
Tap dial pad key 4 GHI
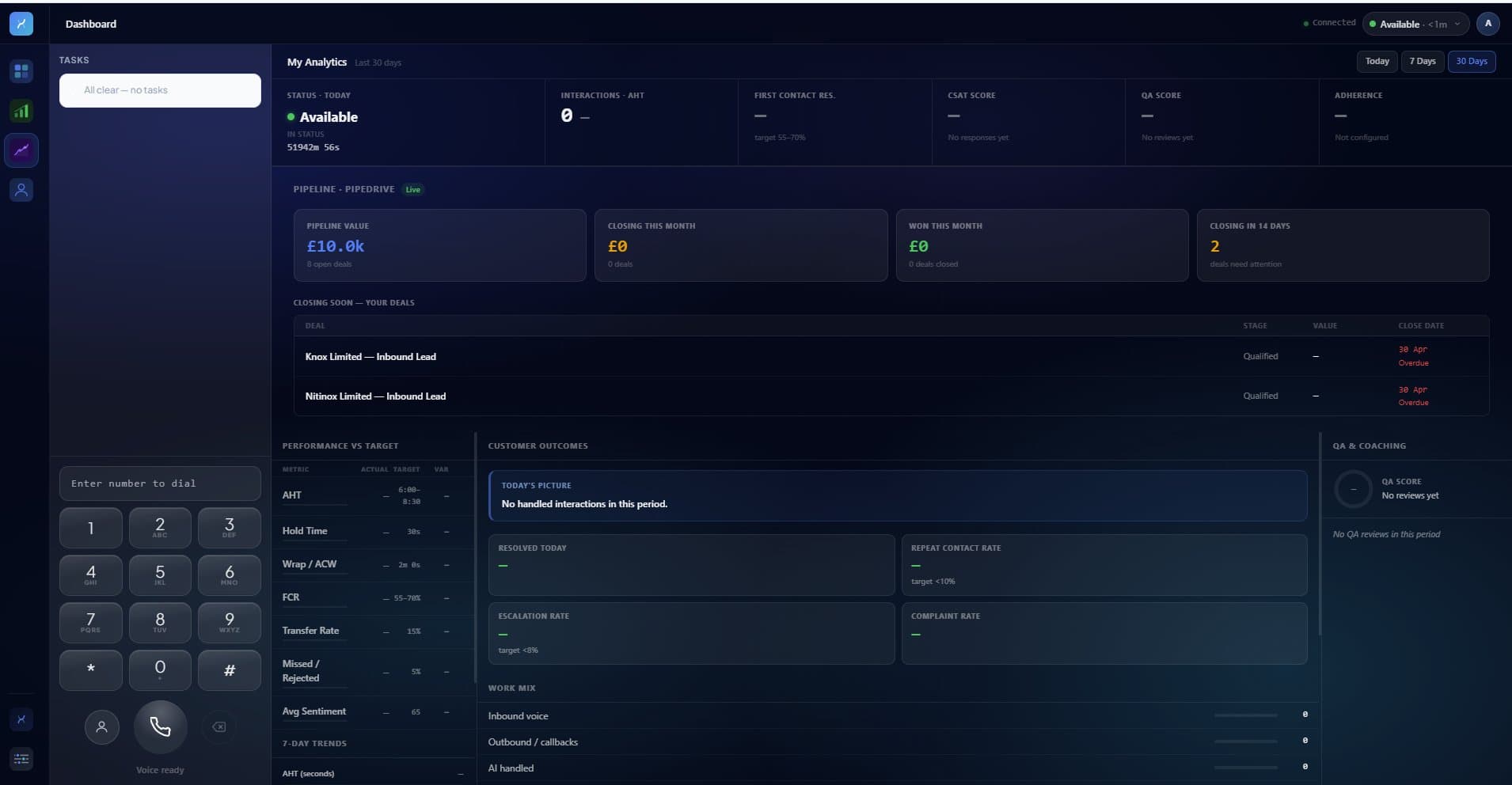[90, 575]
